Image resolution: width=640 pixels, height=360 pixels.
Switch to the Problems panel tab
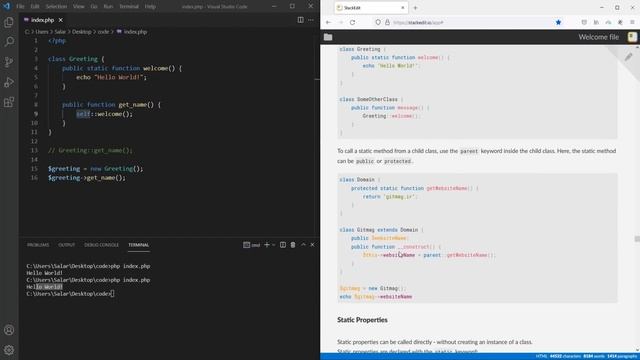click(38, 245)
